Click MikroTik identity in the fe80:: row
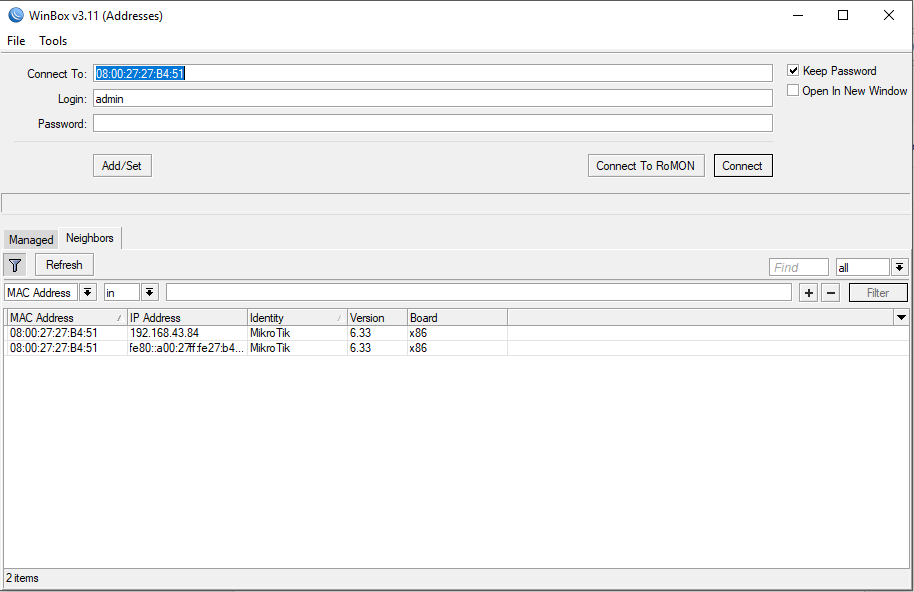This screenshot has height=592, width=914. [x=270, y=348]
